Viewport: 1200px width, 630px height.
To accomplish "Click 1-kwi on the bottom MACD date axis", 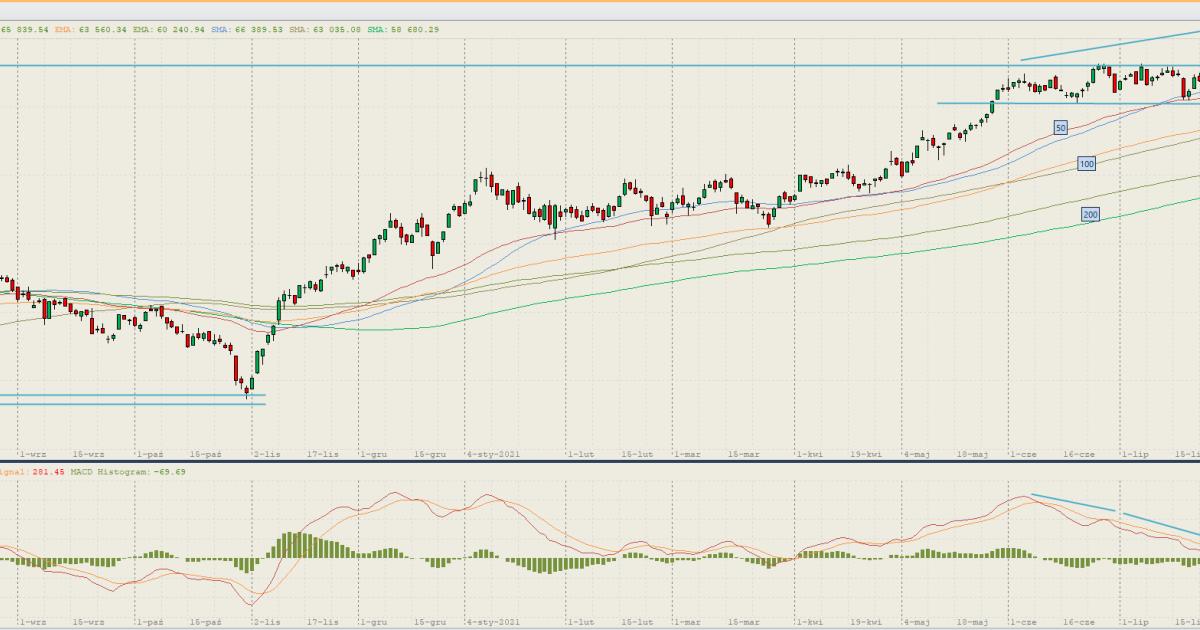I will pos(808,621).
